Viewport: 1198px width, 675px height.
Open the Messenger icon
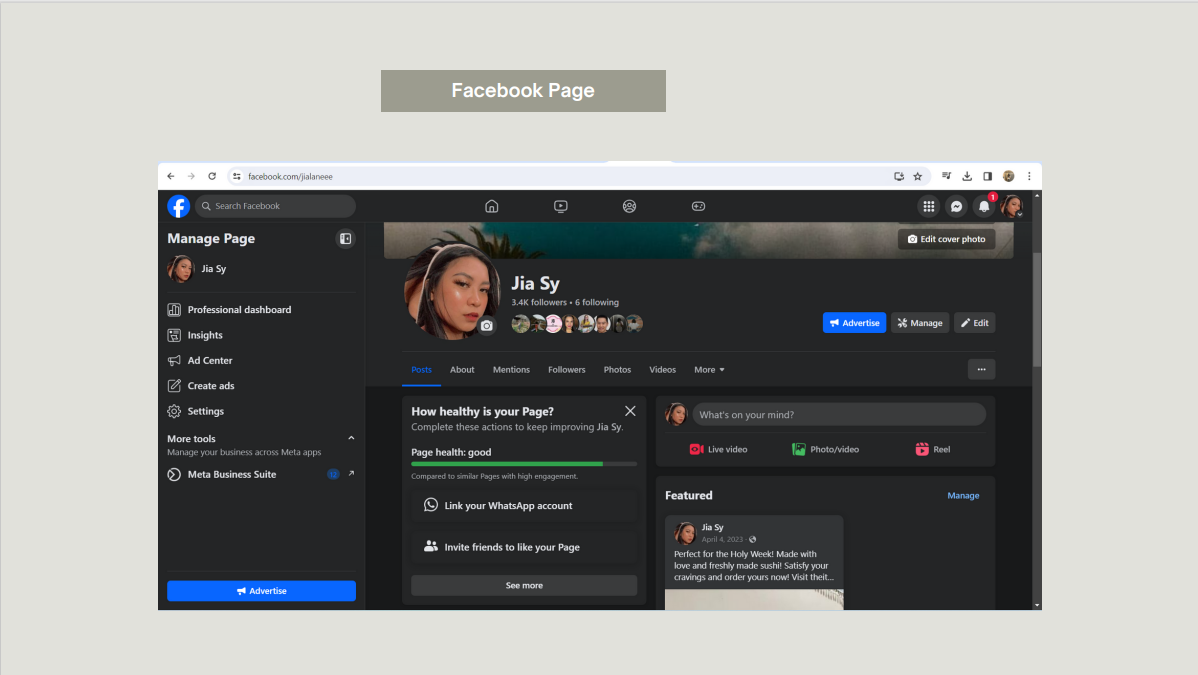tap(956, 206)
